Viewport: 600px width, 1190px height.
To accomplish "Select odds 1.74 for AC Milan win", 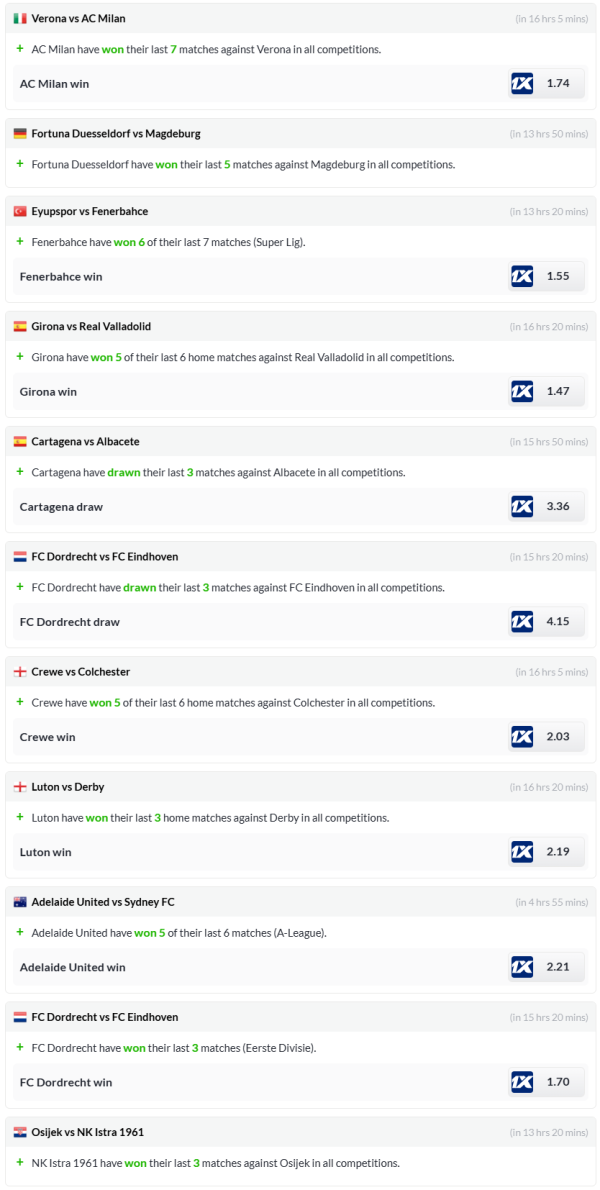I will point(558,83).
